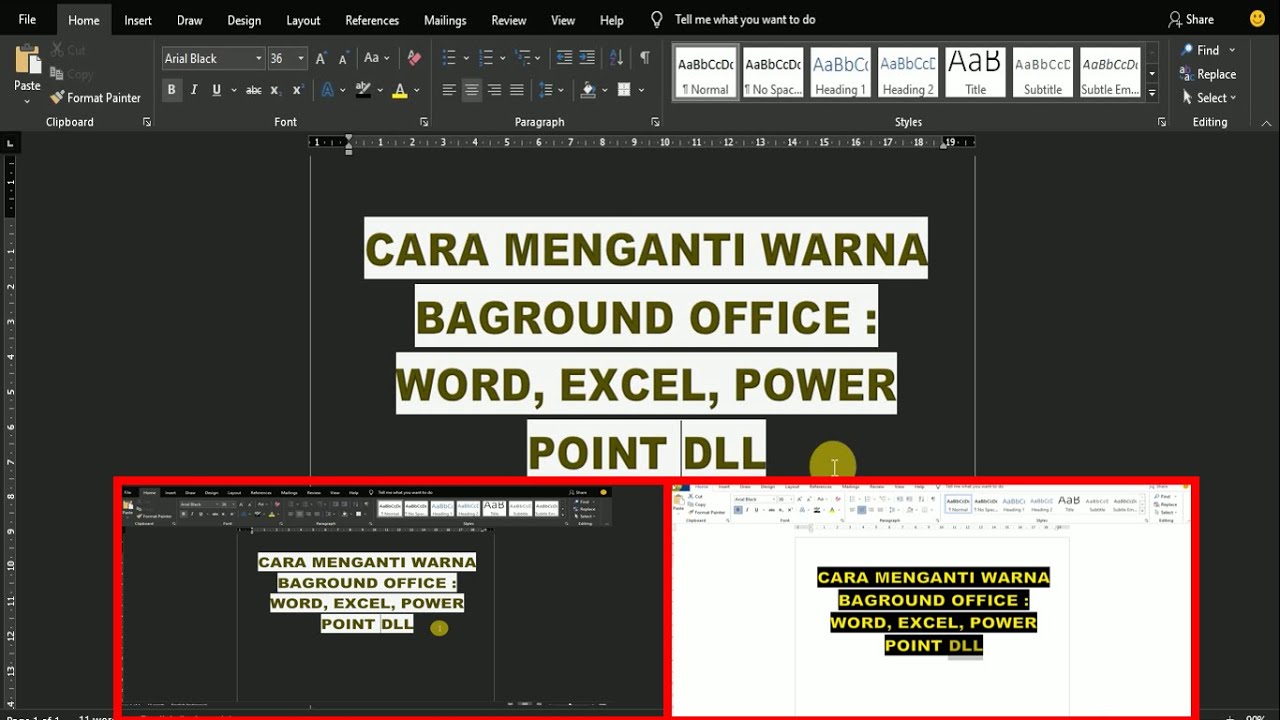Activate the Format Painter brush
The image size is (1280, 720).
tap(95, 98)
